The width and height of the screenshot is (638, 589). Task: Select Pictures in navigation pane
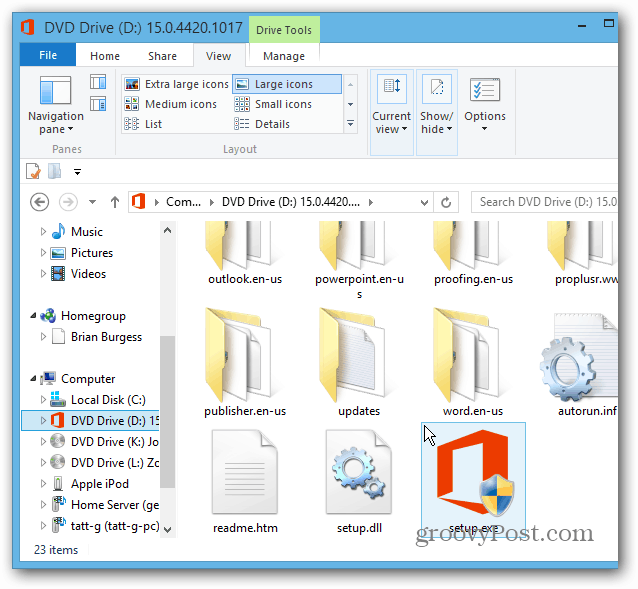(x=82, y=253)
